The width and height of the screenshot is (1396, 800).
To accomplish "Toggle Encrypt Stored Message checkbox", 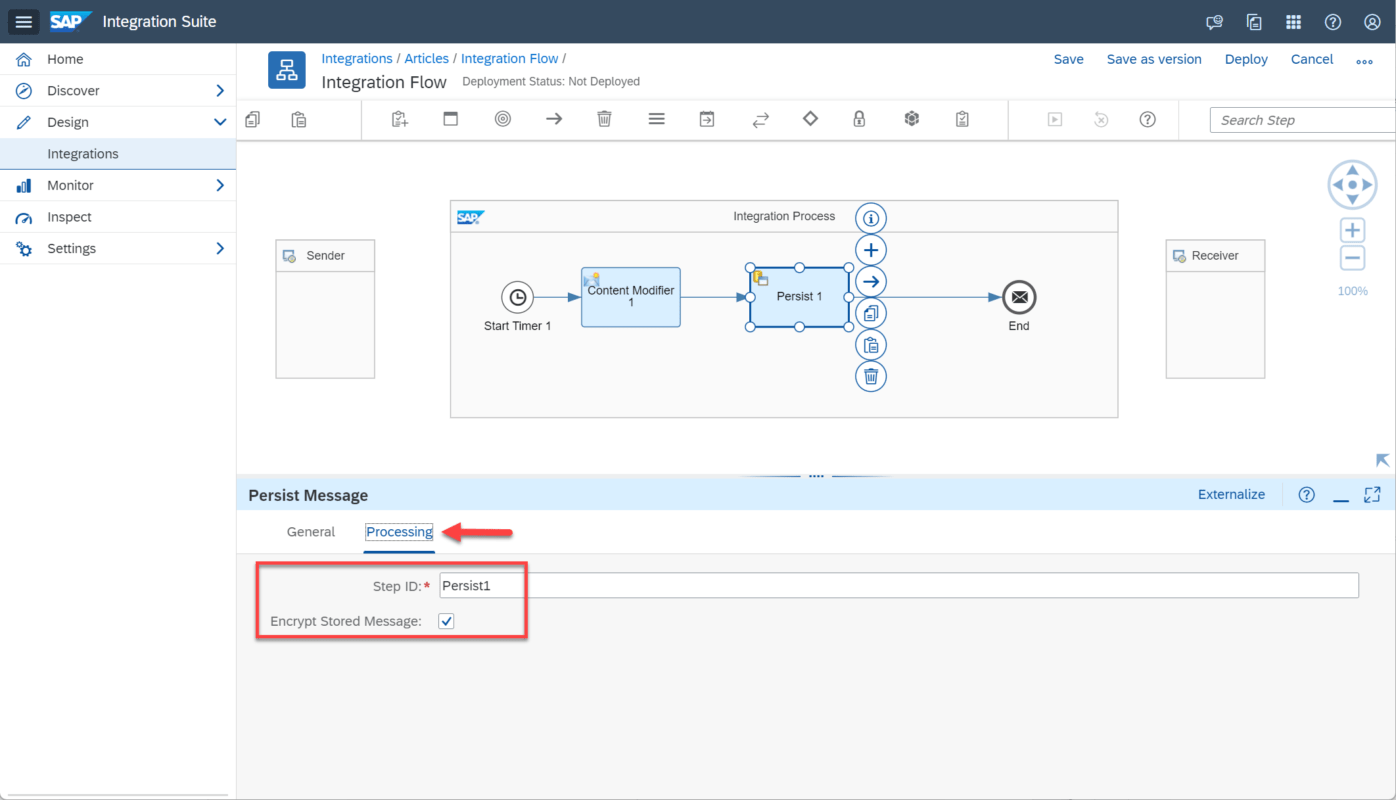I will tap(447, 621).
